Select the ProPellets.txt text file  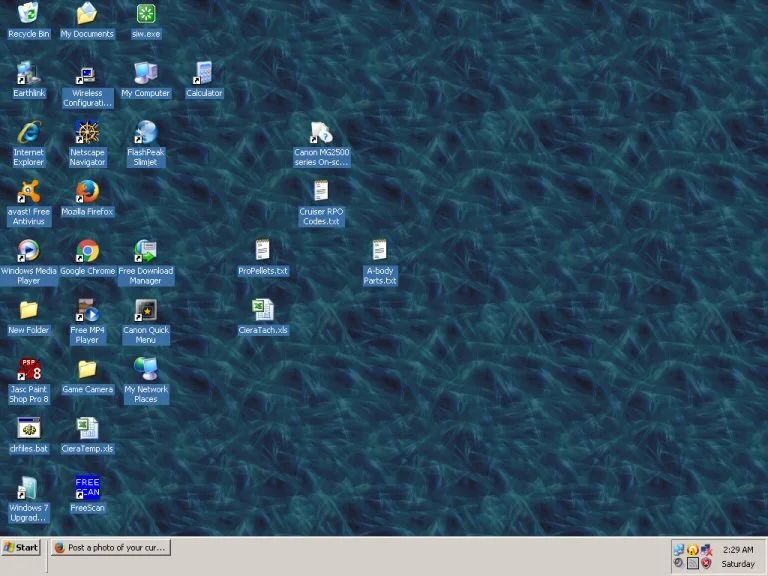click(x=263, y=250)
